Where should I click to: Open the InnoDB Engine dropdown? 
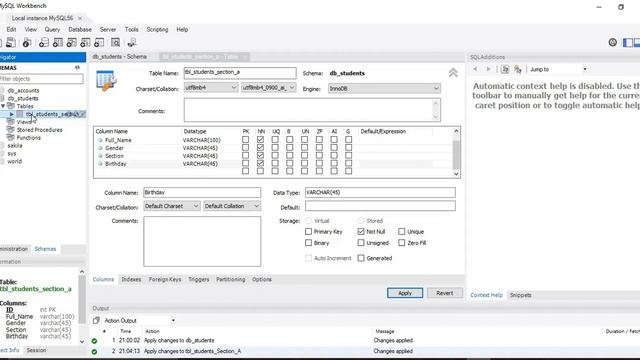click(x=384, y=88)
